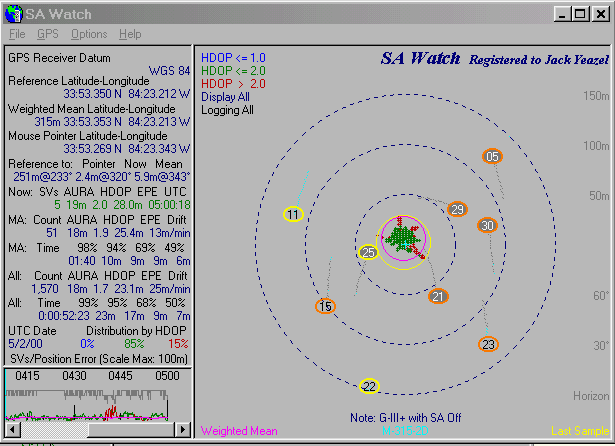
Task: Click satellite 23 marker
Action: [487, 345]
